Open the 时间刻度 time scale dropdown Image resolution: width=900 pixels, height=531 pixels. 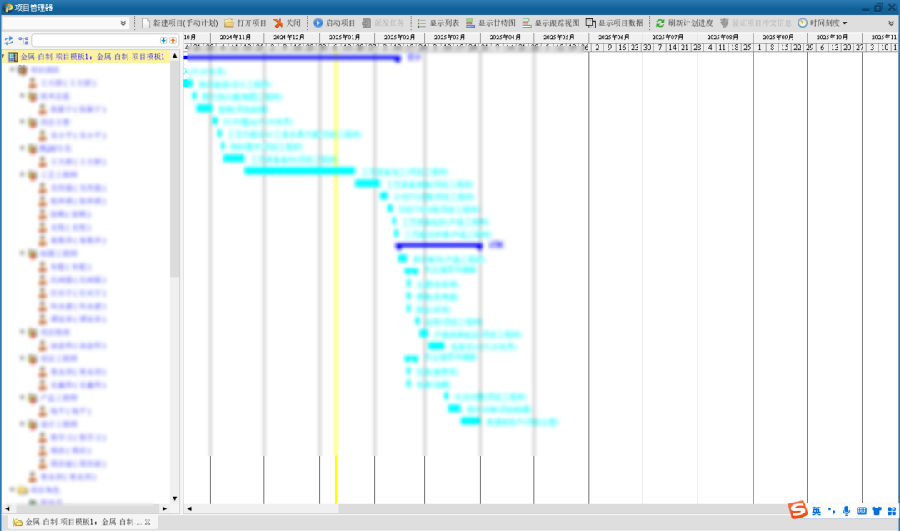pyautogui.click(x=823, y=23)
